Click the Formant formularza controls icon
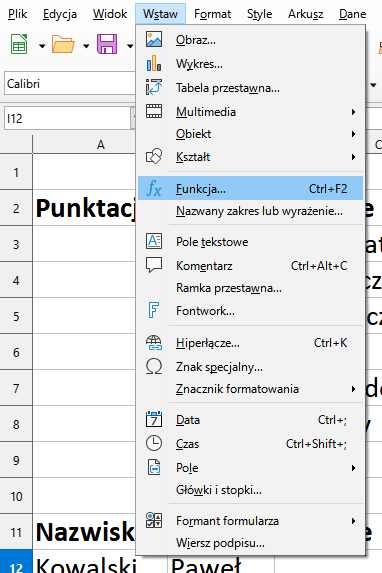This screenshot has width=382, height=573. (x=154, y=520)
